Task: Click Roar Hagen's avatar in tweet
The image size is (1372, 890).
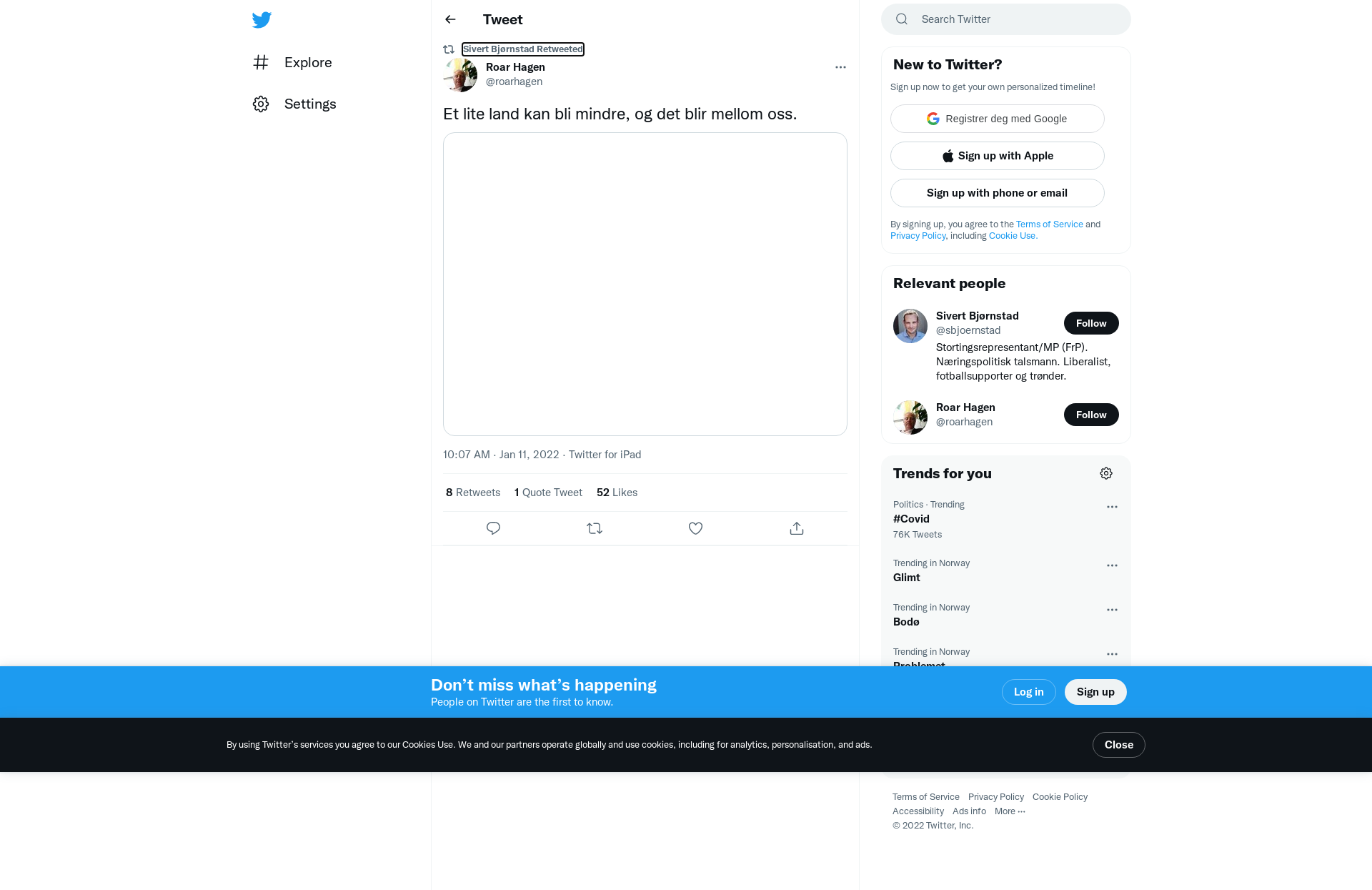Action: coord(460,74)
